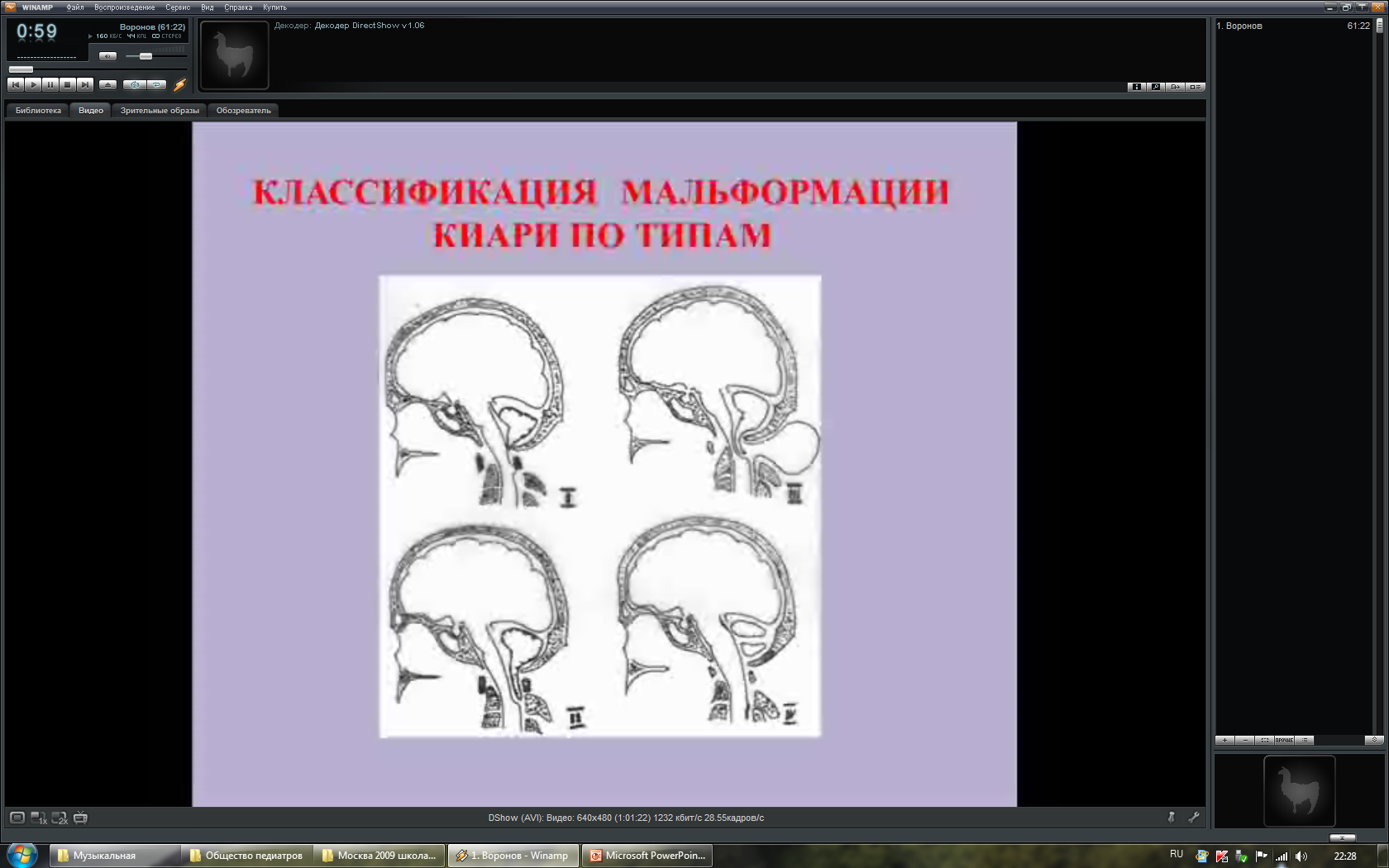The height and width of the screenshot is (868, 1389).
Task: Pause the video playback
Action: pyautogui.click(x=50, y=84)
